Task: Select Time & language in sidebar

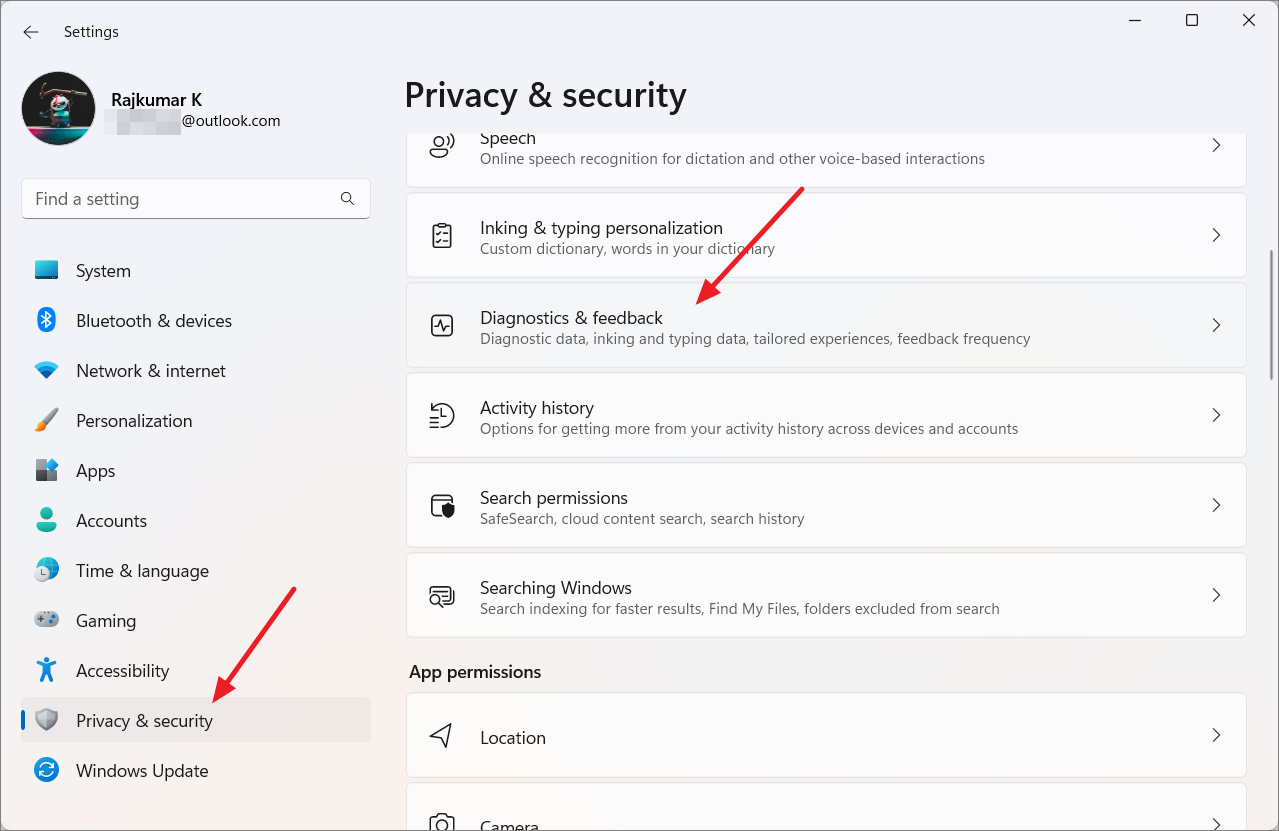Action: pos(142,571)
